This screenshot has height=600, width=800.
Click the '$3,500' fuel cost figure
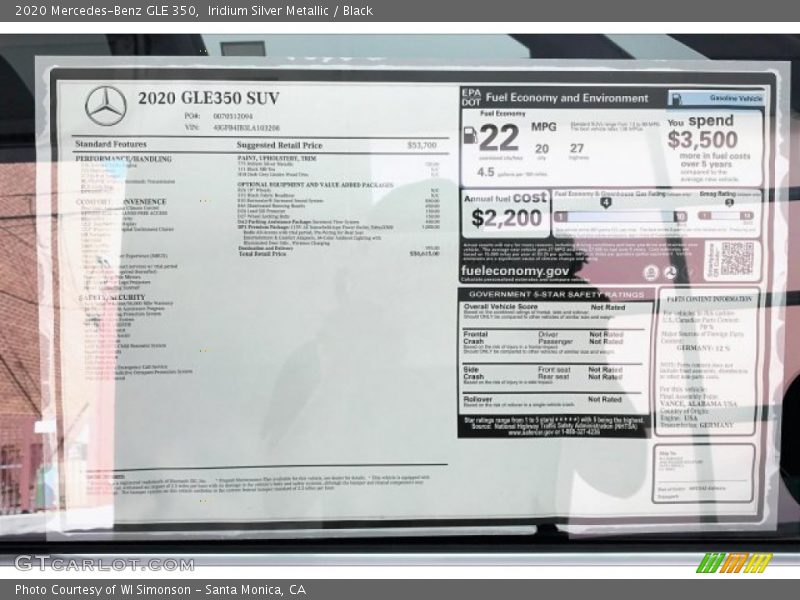pos(703,139)
